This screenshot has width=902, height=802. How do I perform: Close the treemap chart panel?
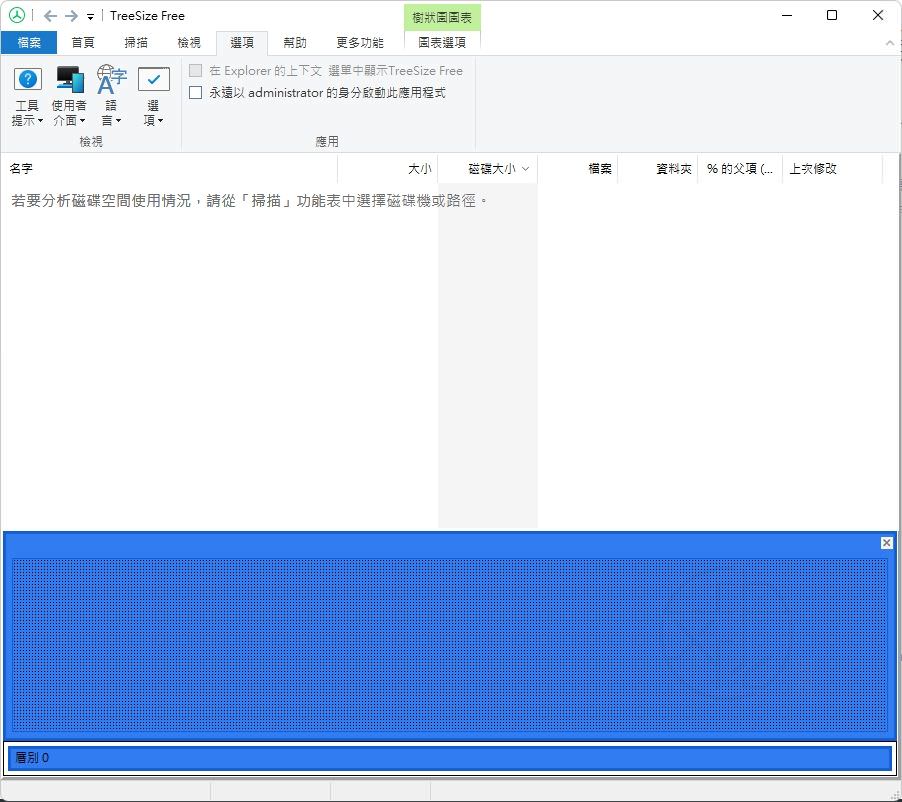pyautogui.click(x=886, y=543)
